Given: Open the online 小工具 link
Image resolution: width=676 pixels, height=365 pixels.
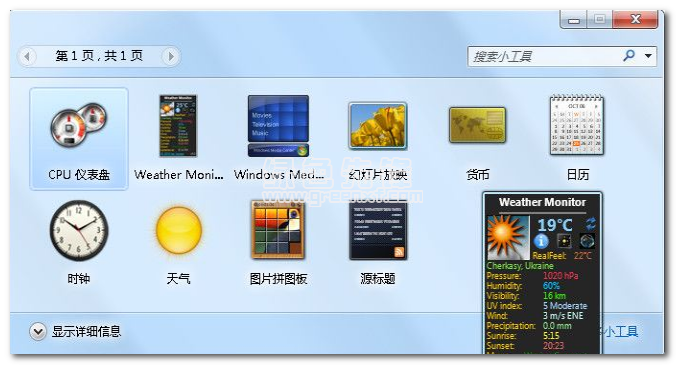Looking at the screenshot, I should click(x=620, y=331).
